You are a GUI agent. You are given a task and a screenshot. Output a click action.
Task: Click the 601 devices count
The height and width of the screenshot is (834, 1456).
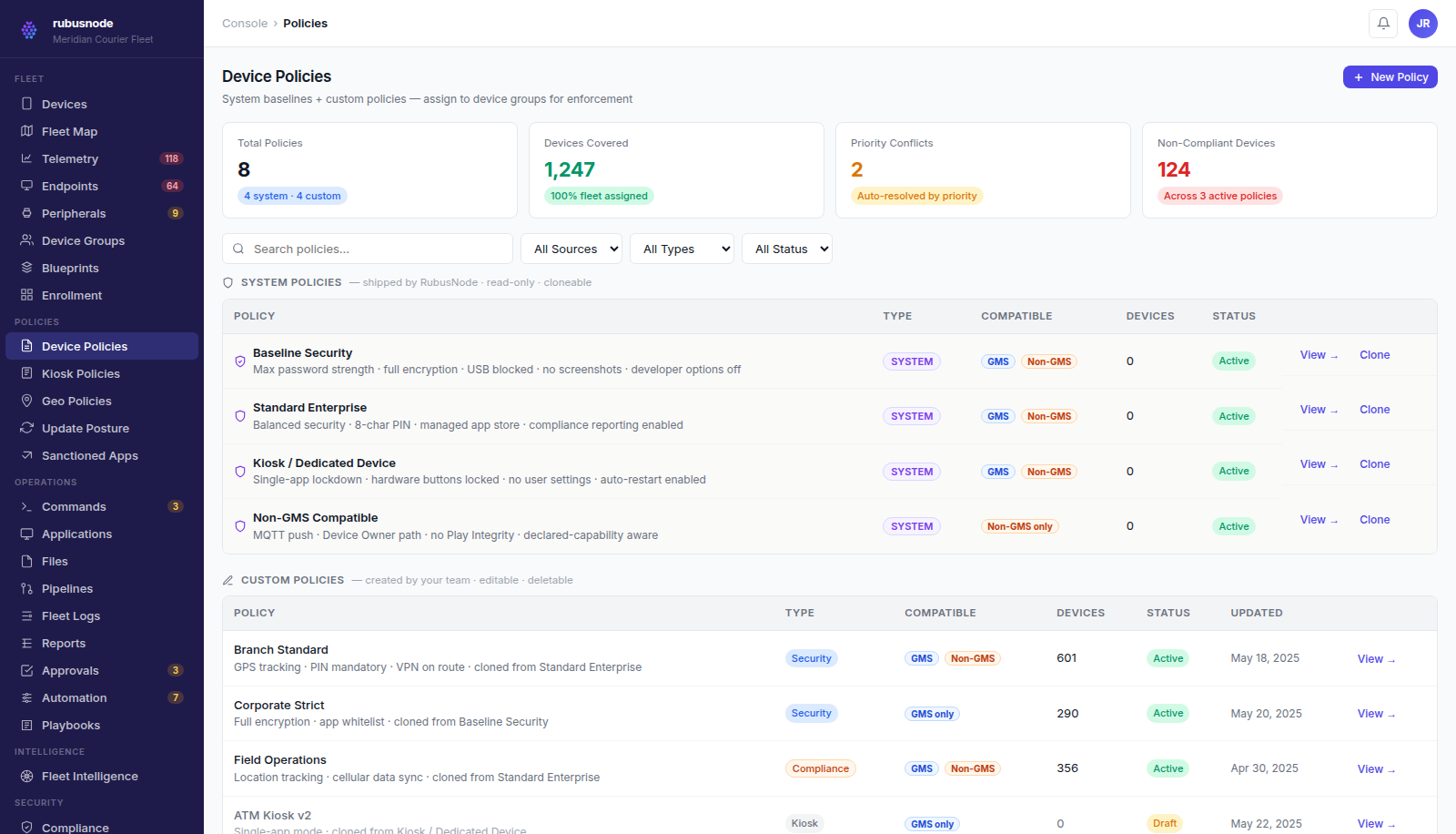(x=1067, y=658)
